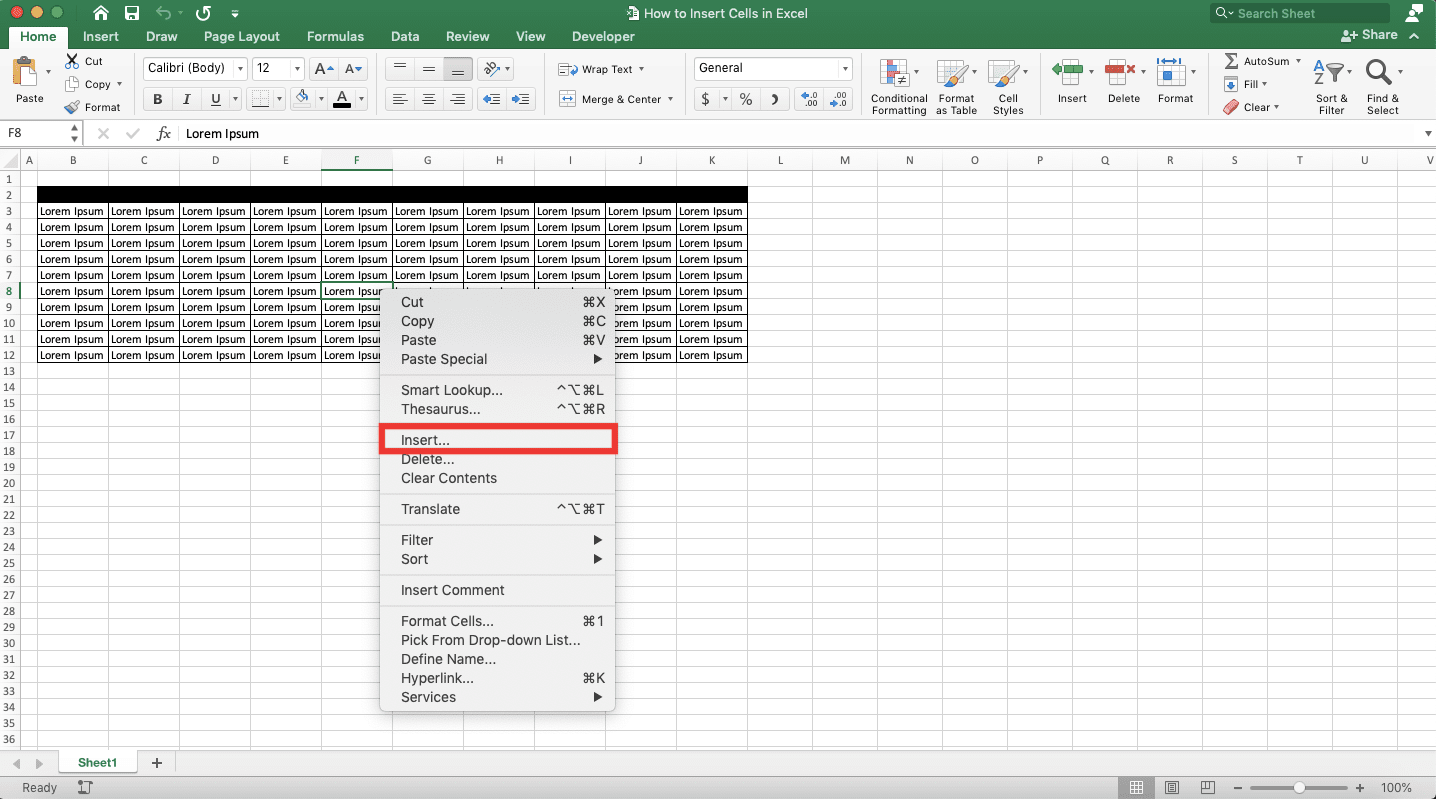Decrease font size with the smaller A icon

point(354,69)
